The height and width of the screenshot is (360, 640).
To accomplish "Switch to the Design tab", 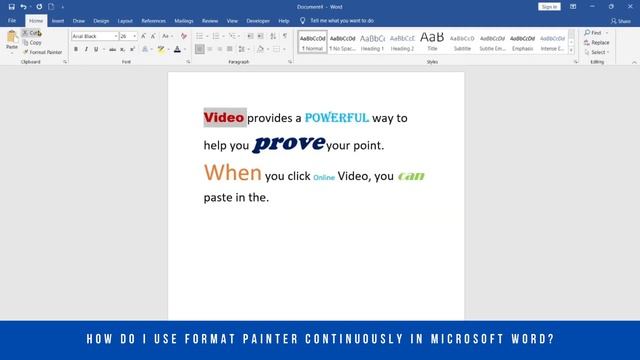I will 101,20.
